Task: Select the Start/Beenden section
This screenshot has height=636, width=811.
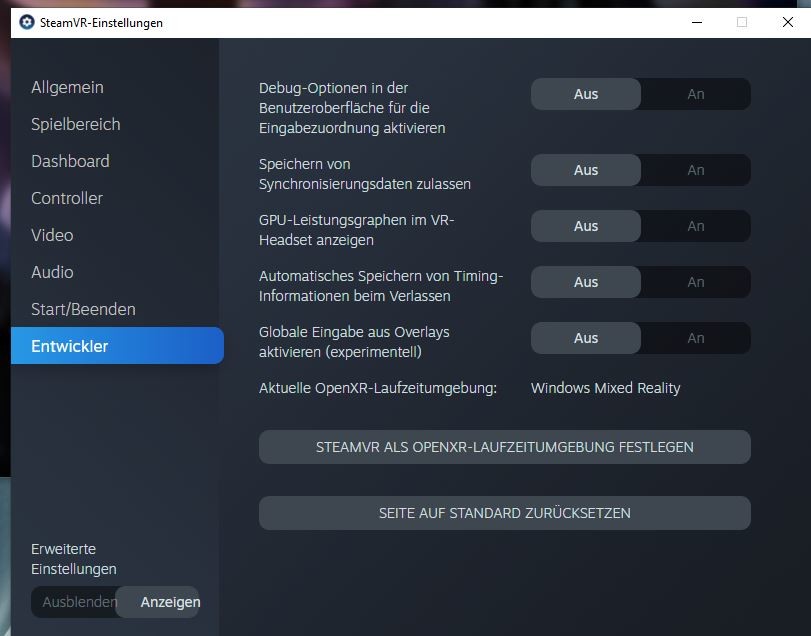Action: pyautogui.click(x=83, y=309)
